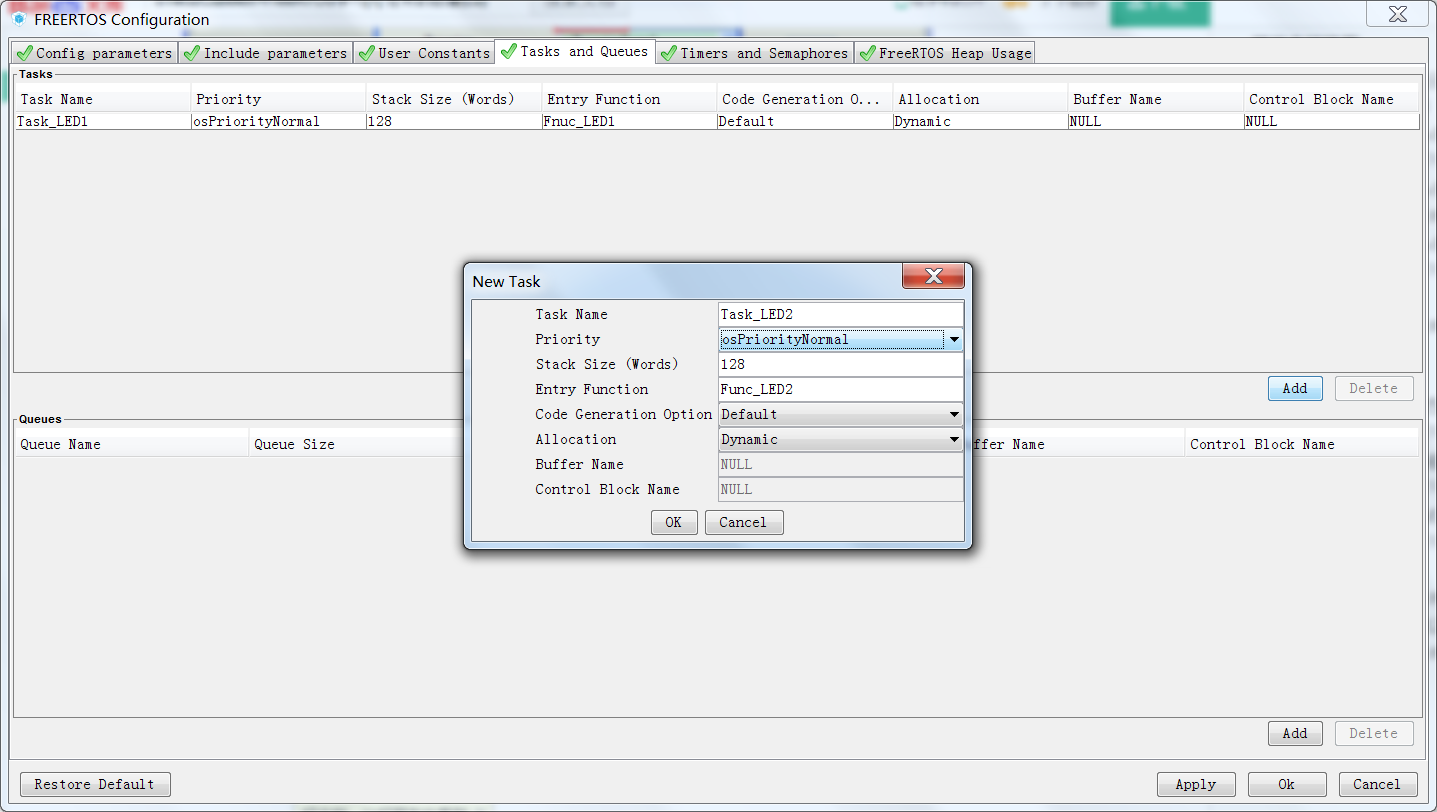The height and width of the screenshot is (812, 1437).
Task: Click the Queue Size column header
Action: (x=357, y=444)
